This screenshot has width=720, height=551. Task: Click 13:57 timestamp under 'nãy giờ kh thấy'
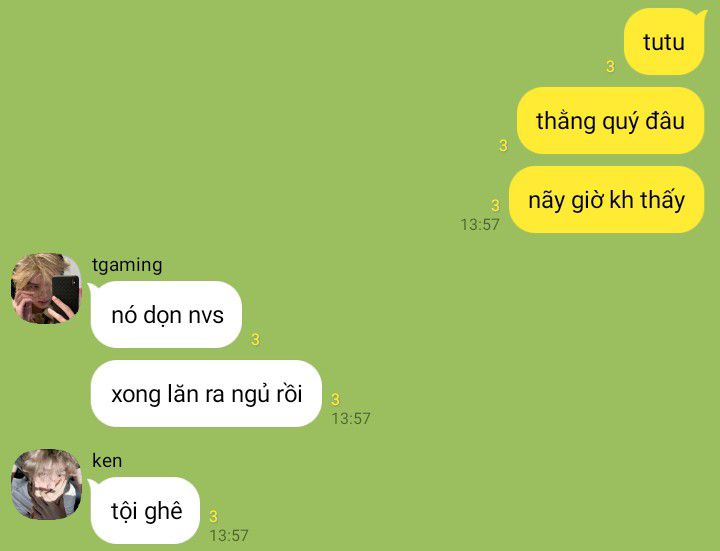[480, 225]
